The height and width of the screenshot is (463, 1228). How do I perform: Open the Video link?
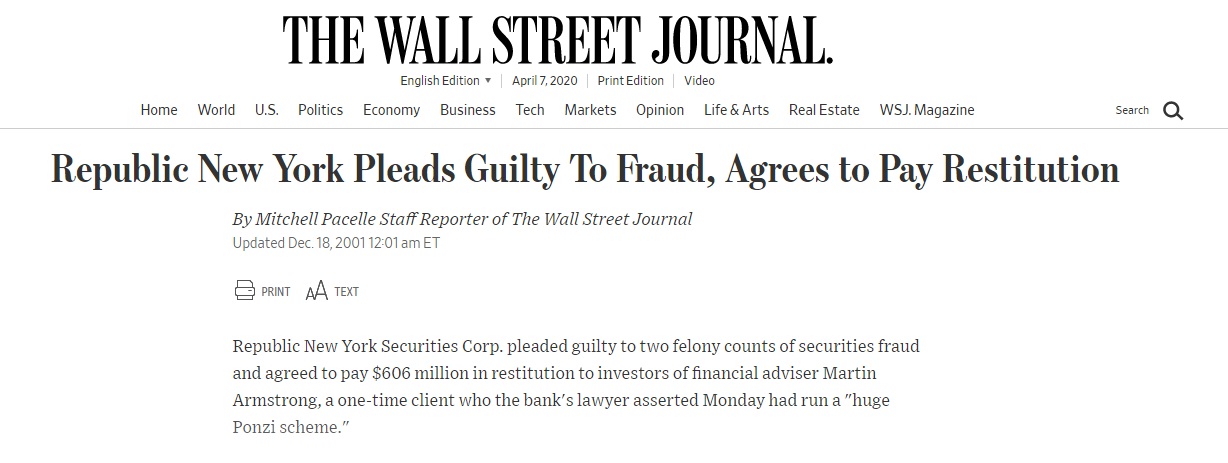[x=699, y=81]
